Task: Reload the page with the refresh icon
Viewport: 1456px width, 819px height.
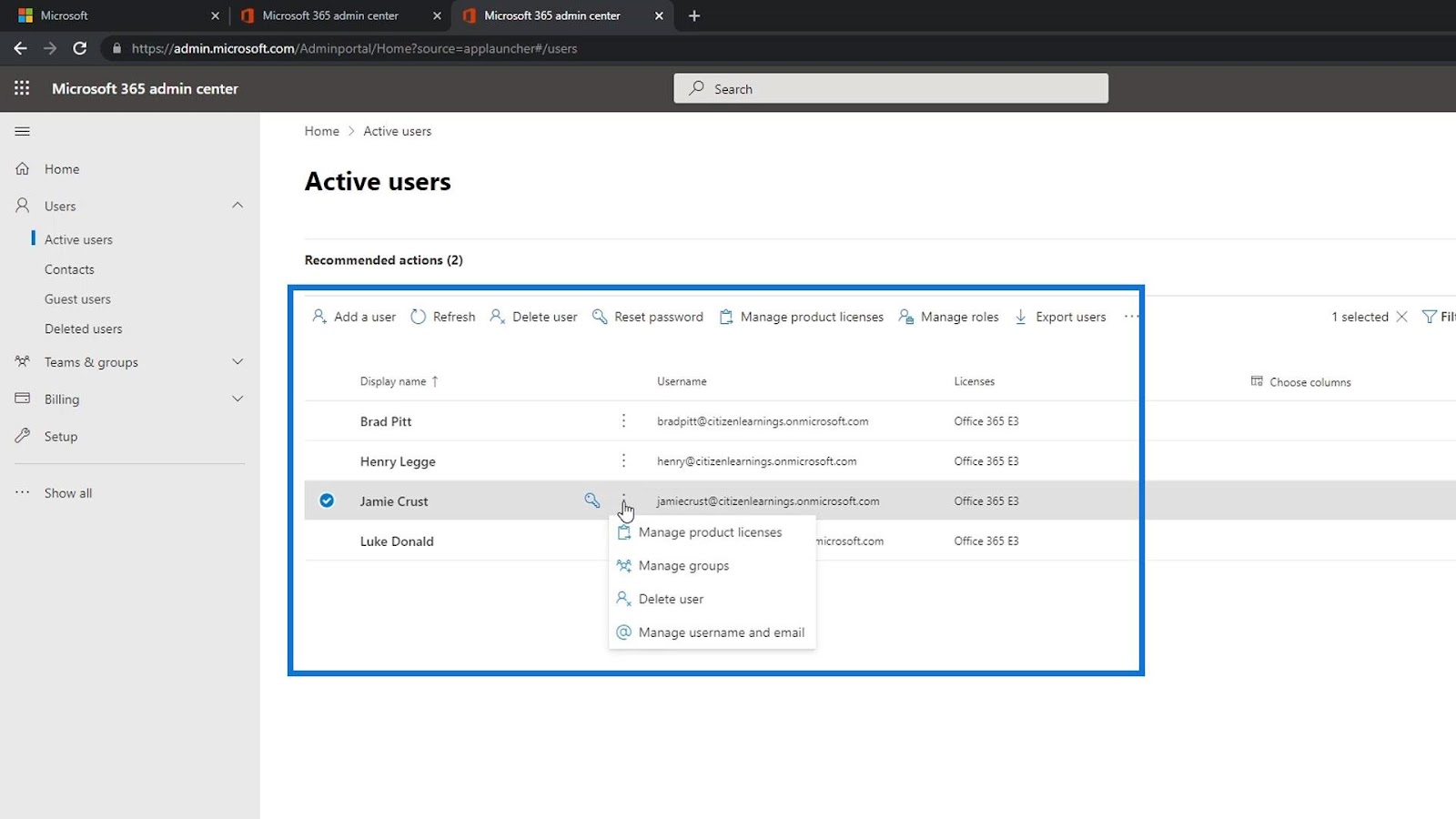Action: (80, 48)
